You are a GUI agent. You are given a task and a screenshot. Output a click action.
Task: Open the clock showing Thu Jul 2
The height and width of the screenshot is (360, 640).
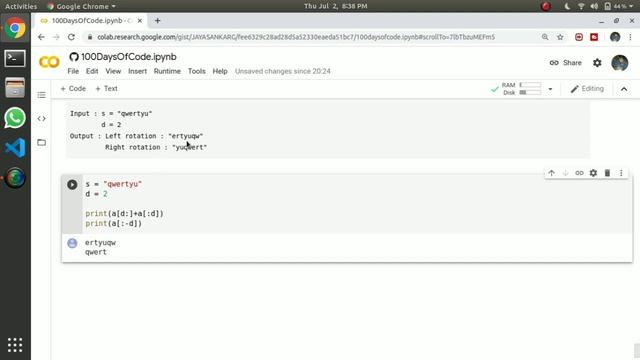pyautogui.click(x=336, y=6)
